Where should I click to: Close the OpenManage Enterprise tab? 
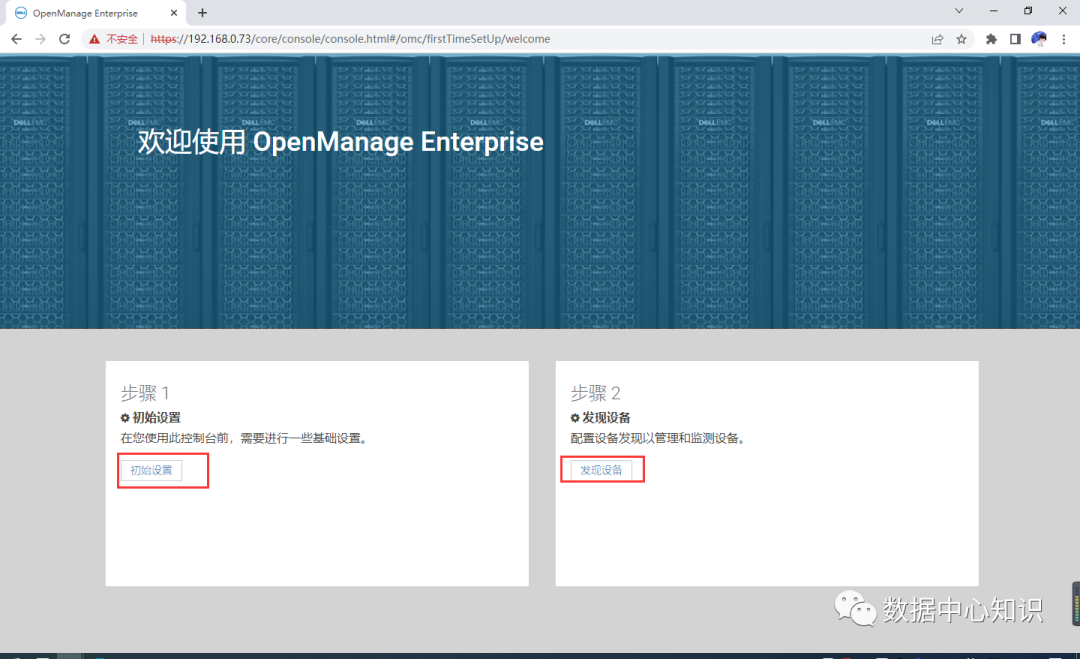174,13
